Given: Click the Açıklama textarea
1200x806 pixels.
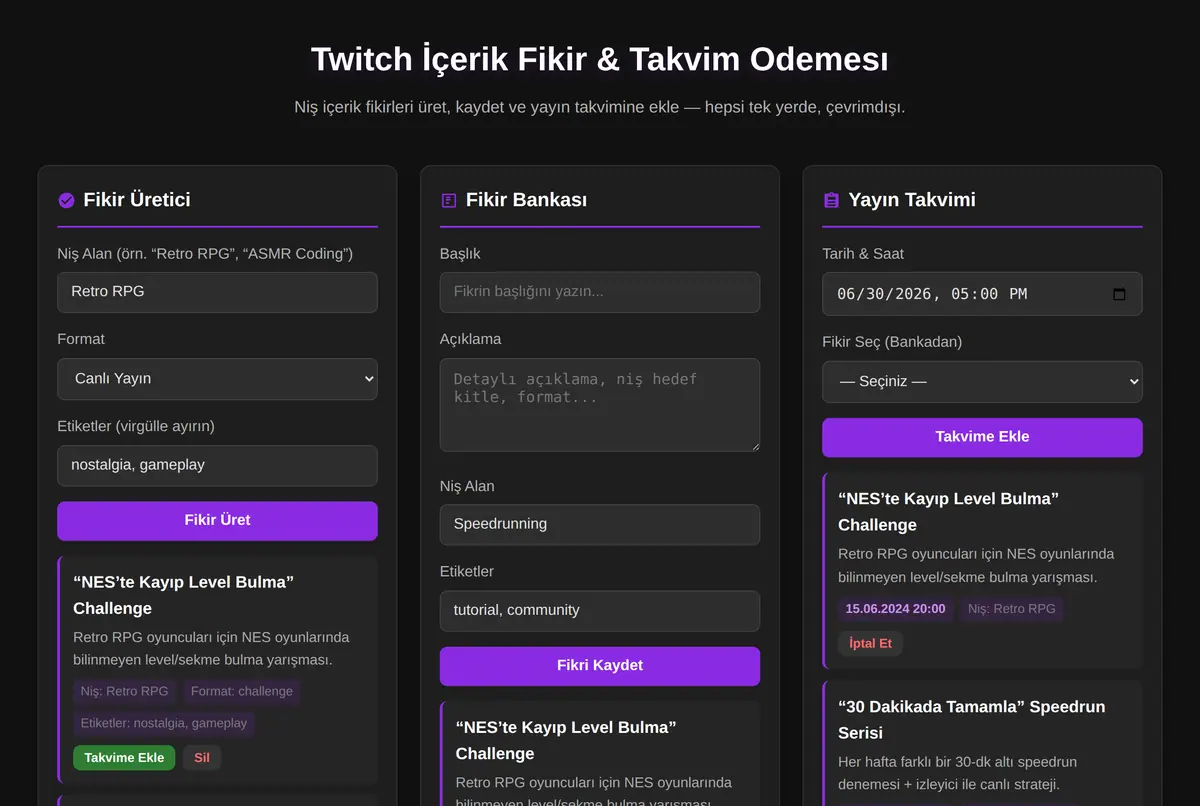Looking at the screenshot, I should [600, 405].
